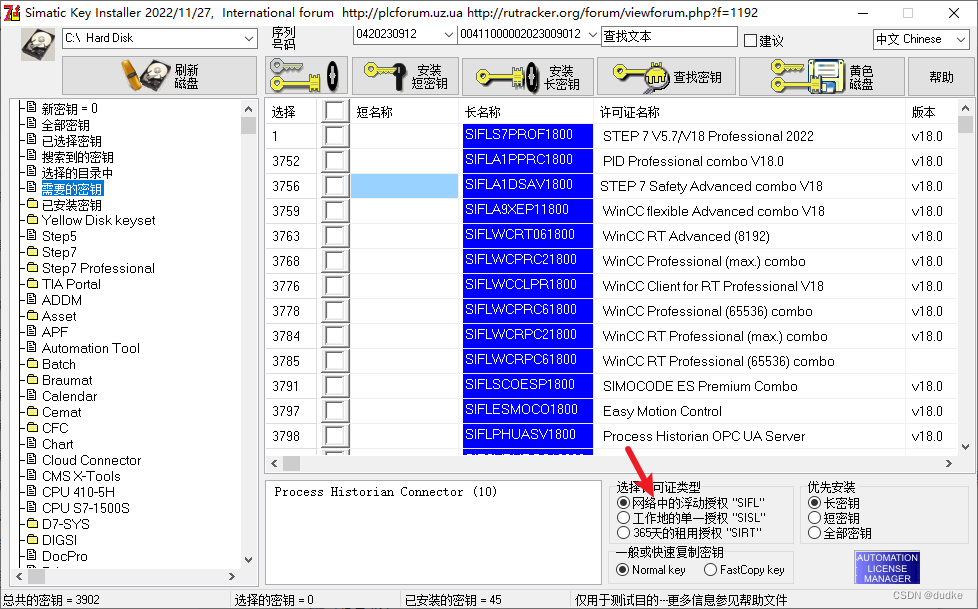978x609 pixels.
Task: Choose the Normal key radio option
Action: (622, 570)
